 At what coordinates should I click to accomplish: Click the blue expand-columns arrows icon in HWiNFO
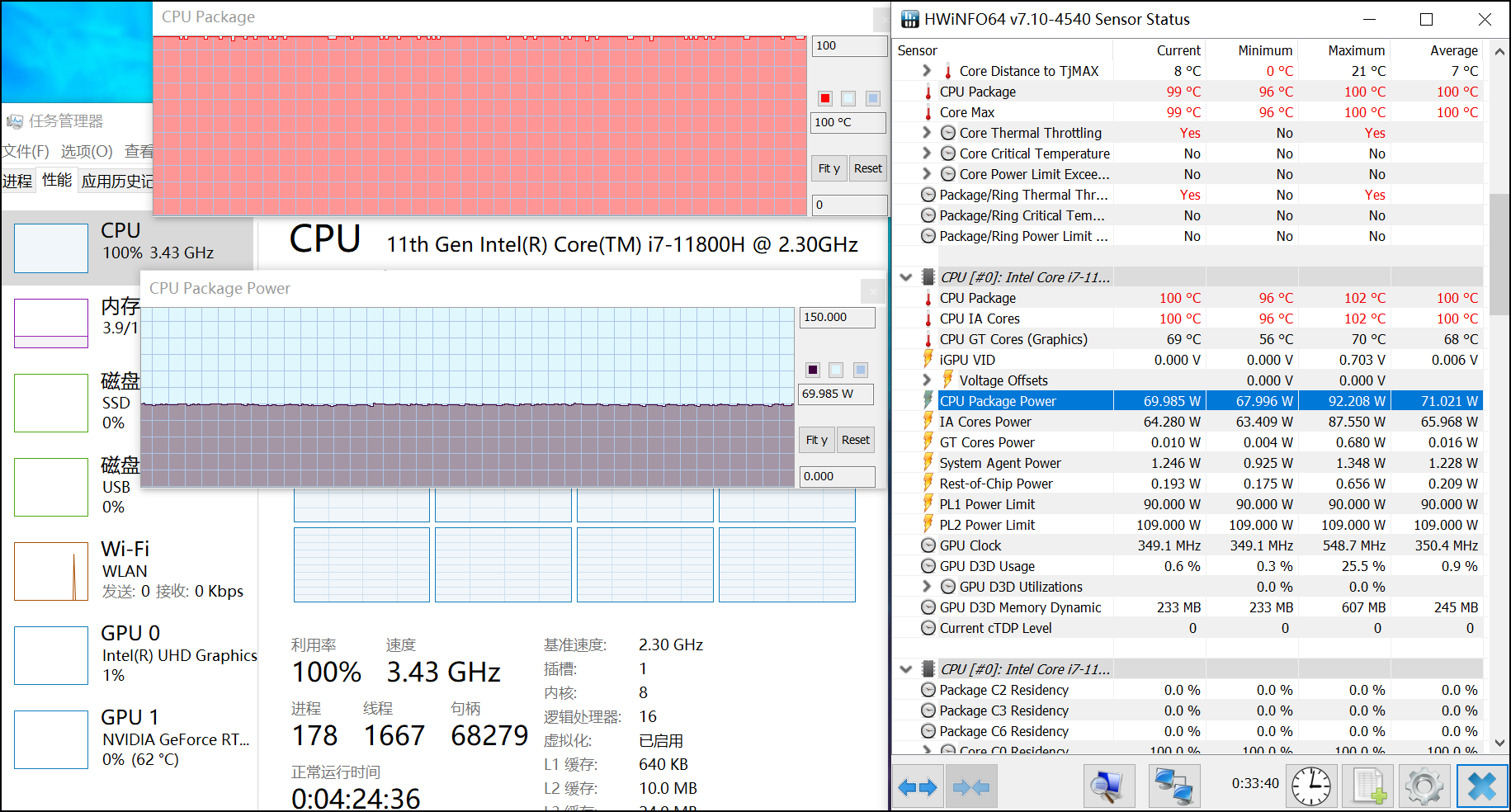coord(918,786)
